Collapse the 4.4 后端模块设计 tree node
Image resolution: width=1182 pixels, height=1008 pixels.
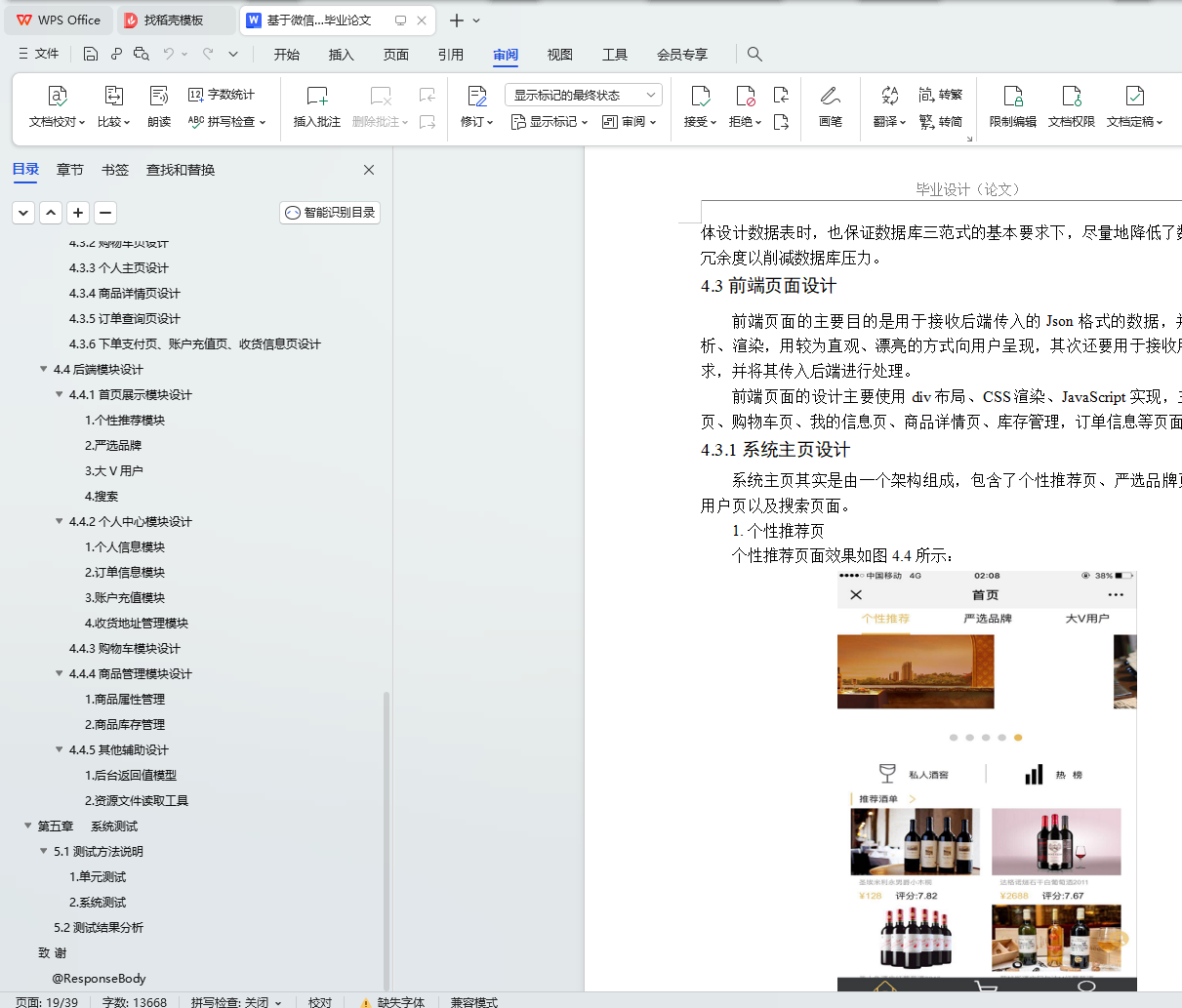[x=43, y=369]
